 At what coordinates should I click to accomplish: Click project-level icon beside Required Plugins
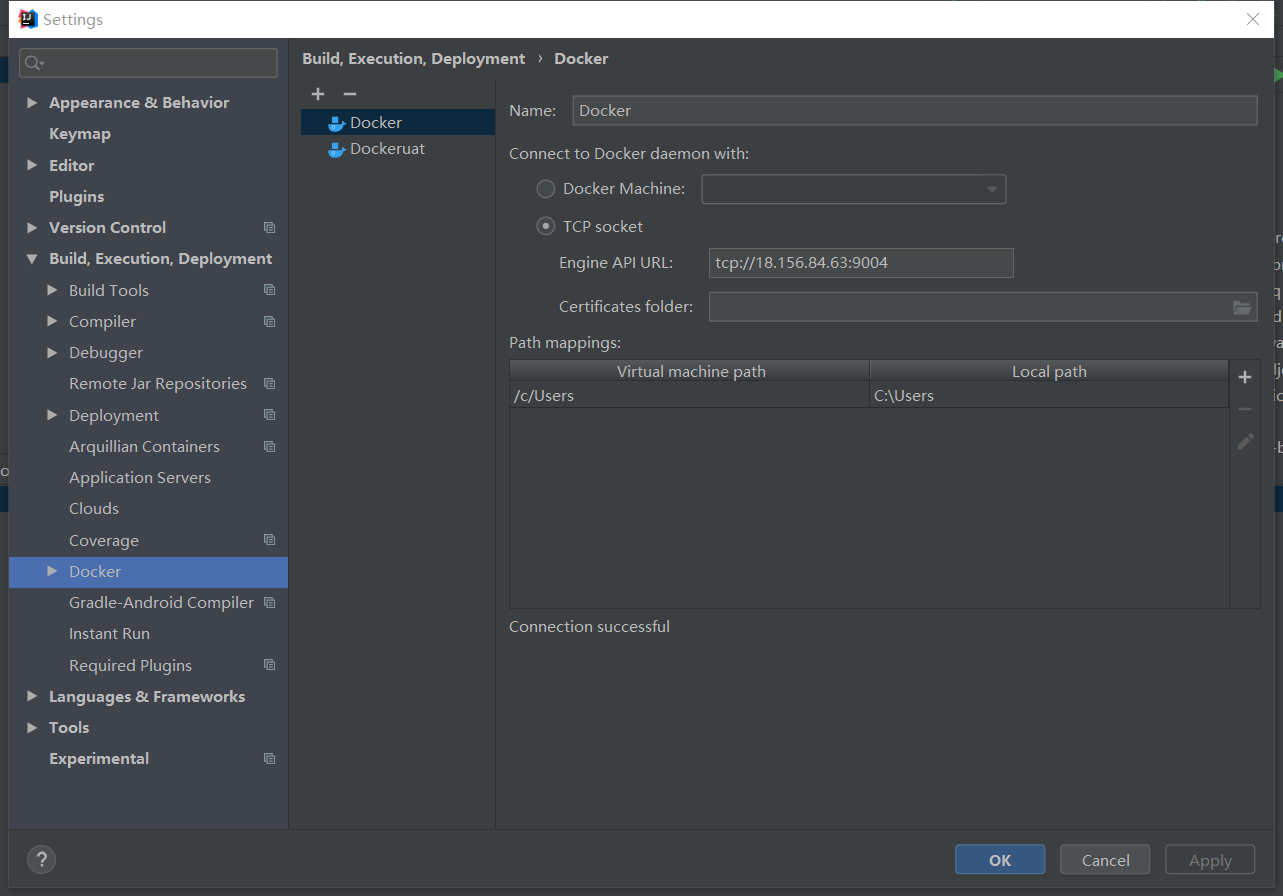point(269,665)
